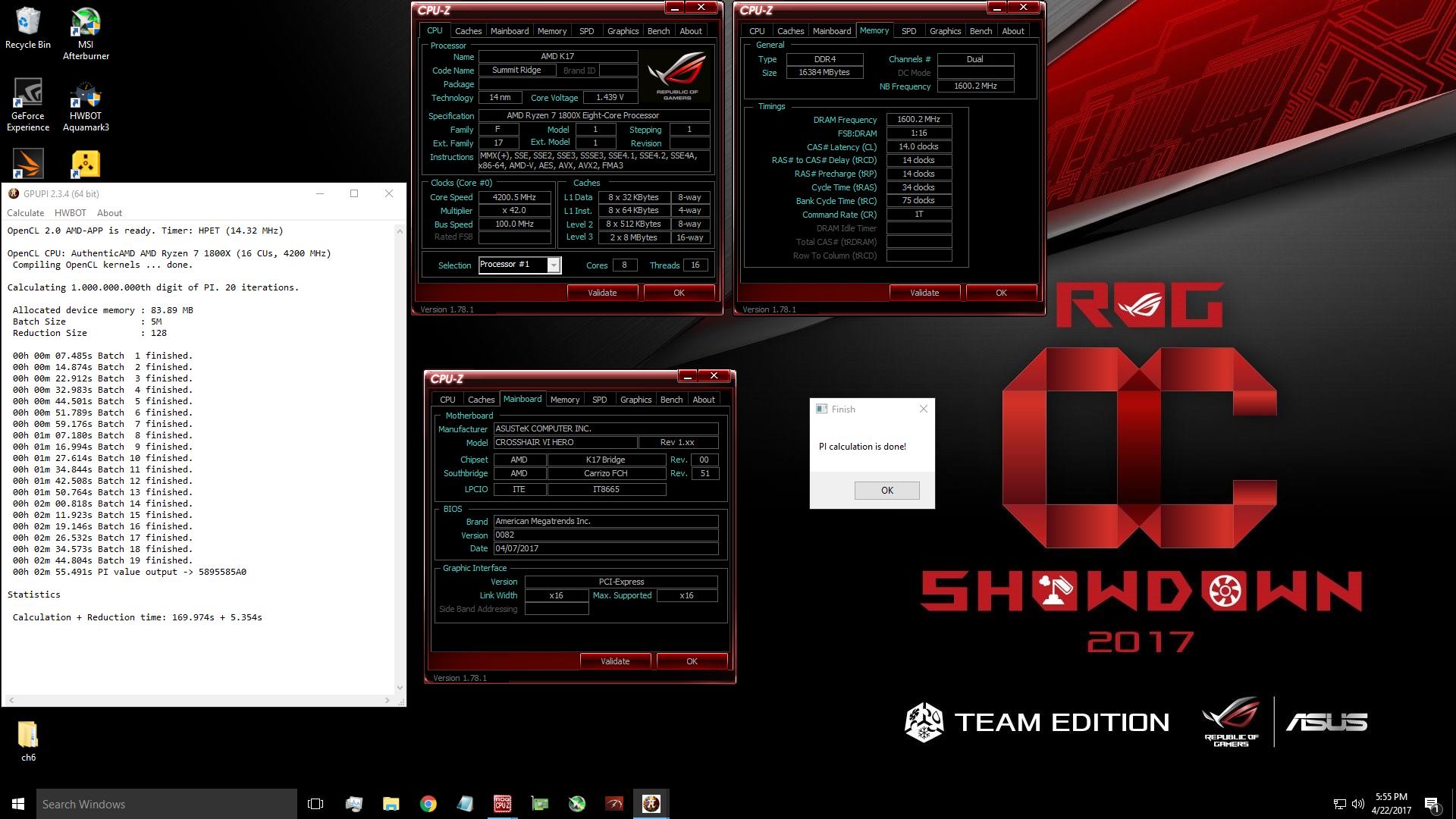Open Graphics tab in the Memory window
1456x819 pixels.
click(x=945, y=31)
